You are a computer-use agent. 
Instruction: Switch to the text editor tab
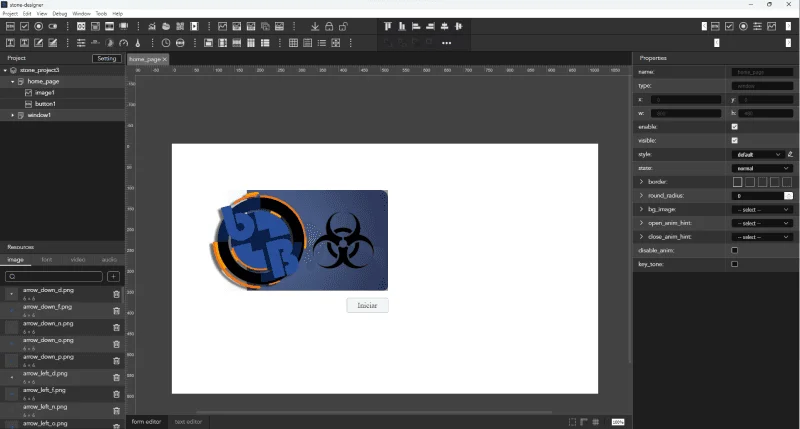[x=188, y=422]
